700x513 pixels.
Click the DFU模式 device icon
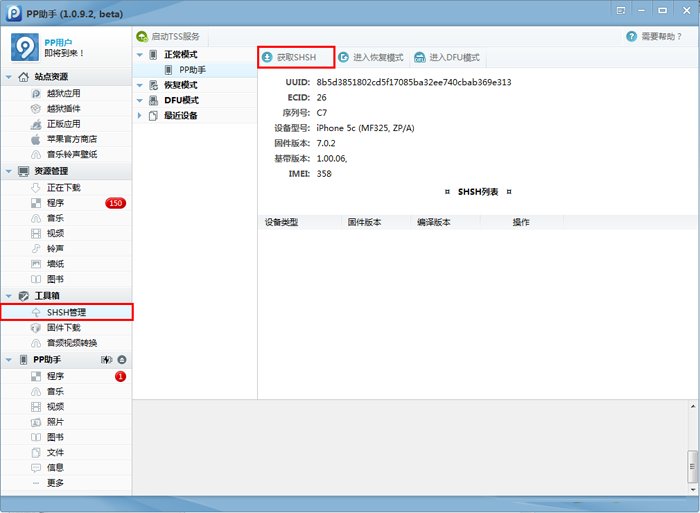[153, 100]
